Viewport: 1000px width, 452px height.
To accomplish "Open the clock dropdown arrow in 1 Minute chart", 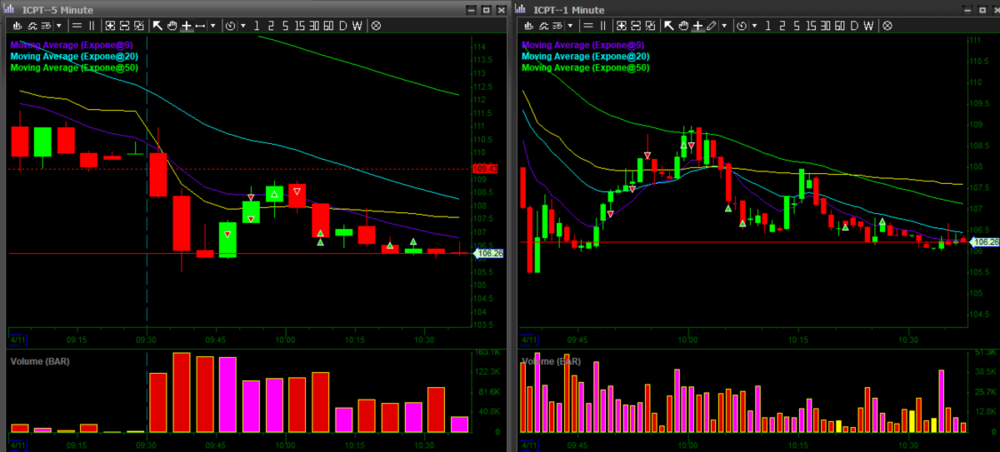I will pos(756,25).
